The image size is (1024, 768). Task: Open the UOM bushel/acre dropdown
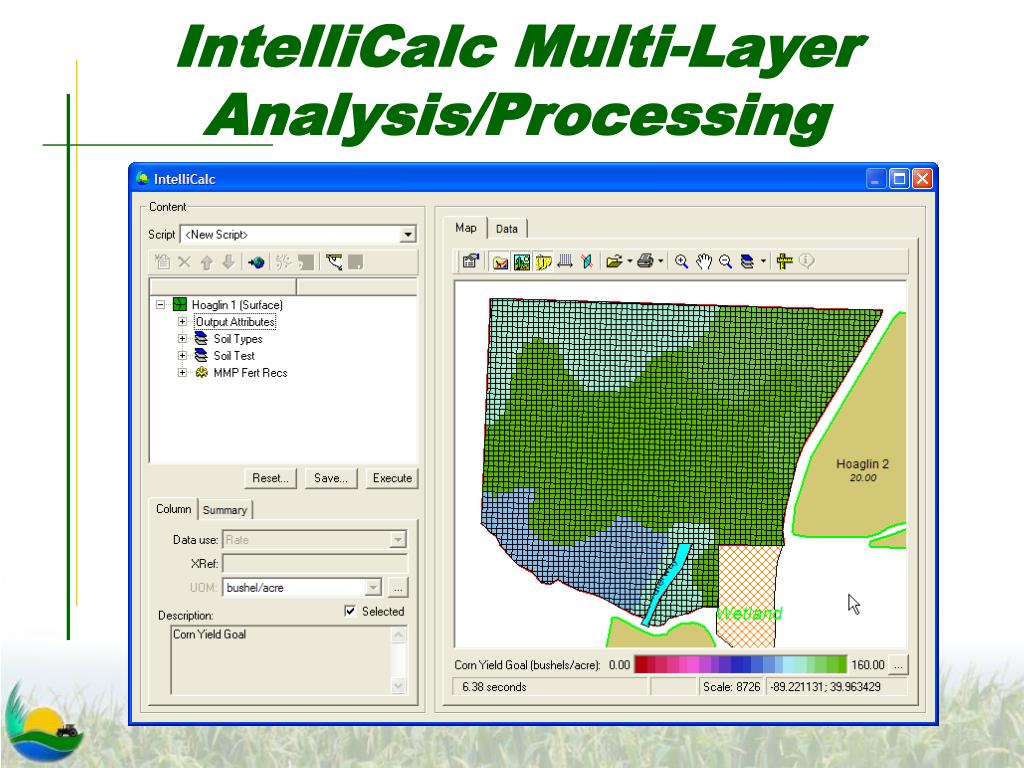pyautogui.click(x=373, y=587)
